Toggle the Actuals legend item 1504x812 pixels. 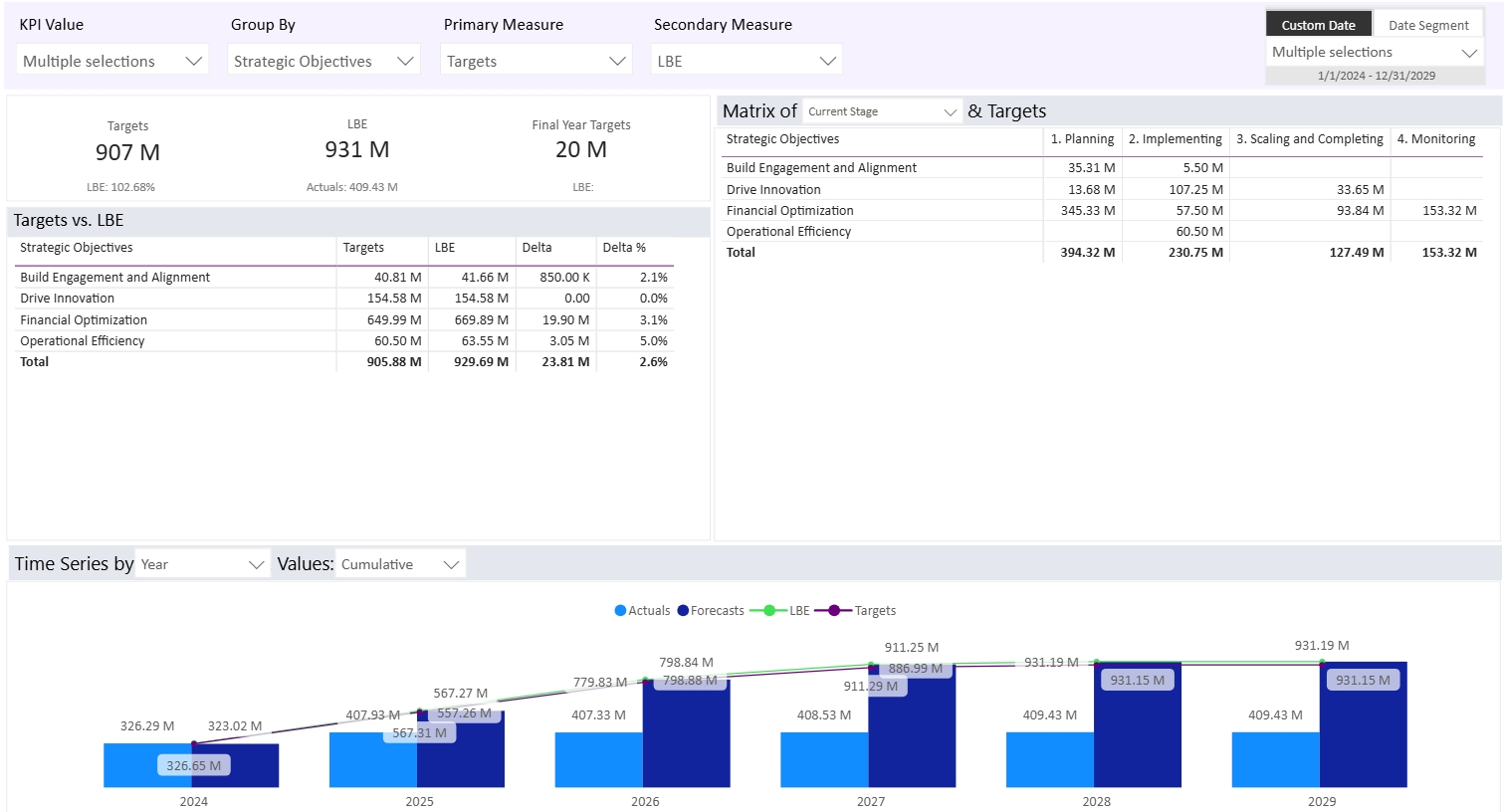[x=642, y=611]
